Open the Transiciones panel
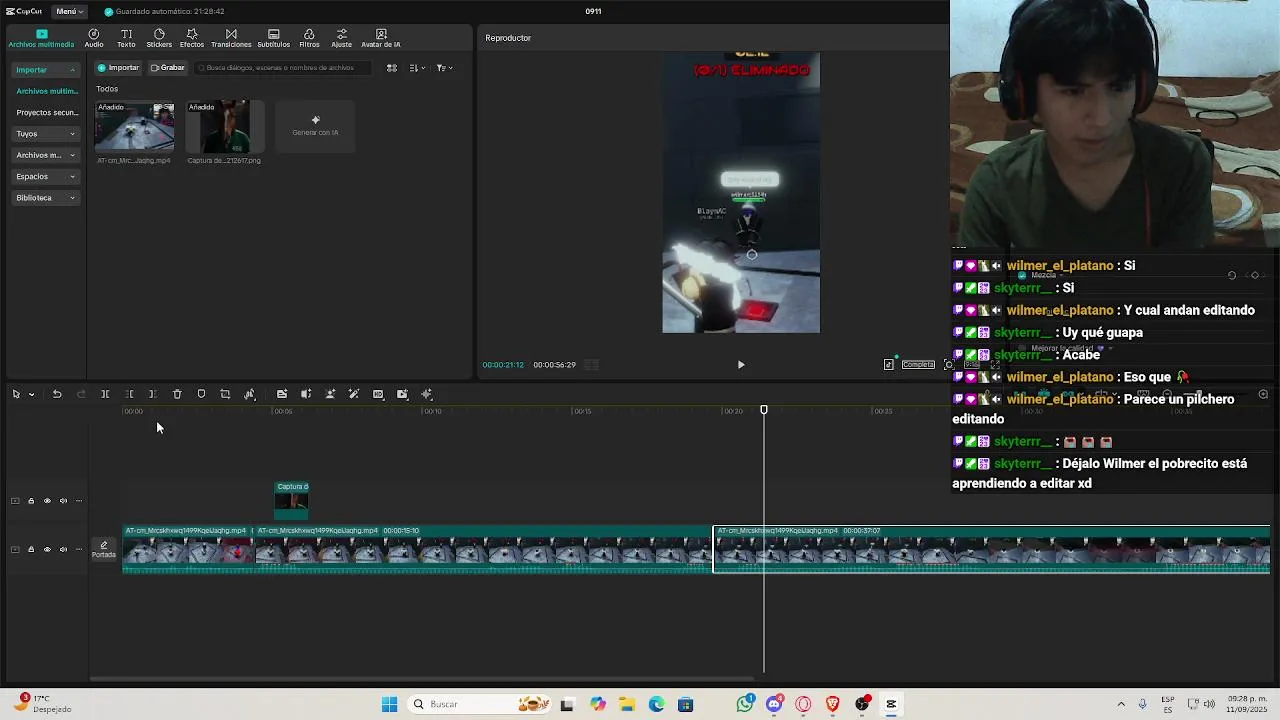 click(231, 38)
